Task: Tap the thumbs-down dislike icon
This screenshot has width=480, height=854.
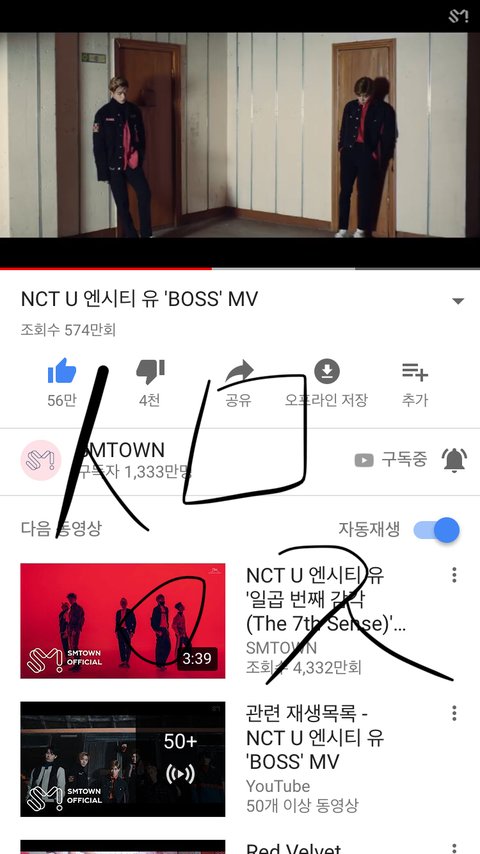Action: click(x=150, y=372)
